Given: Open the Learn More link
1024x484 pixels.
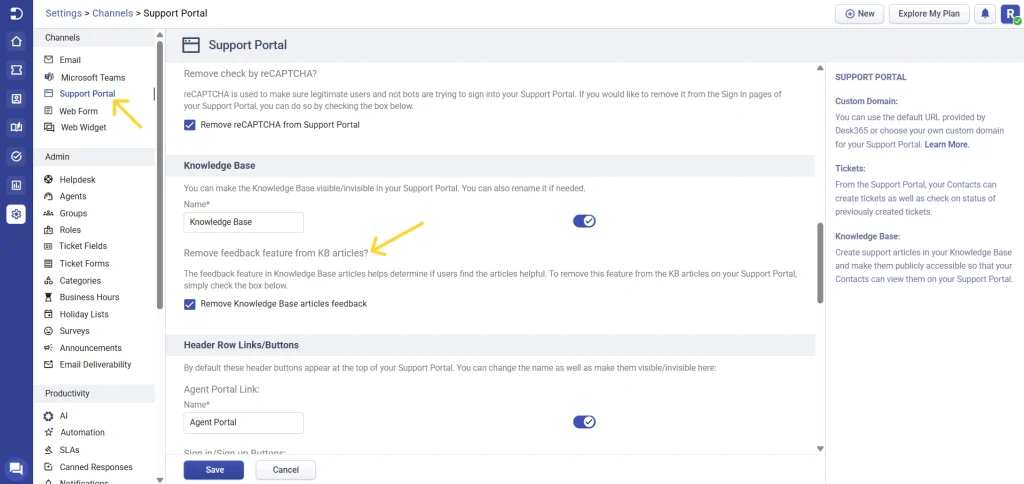Looking at the screenshot, I should (946, 144).
